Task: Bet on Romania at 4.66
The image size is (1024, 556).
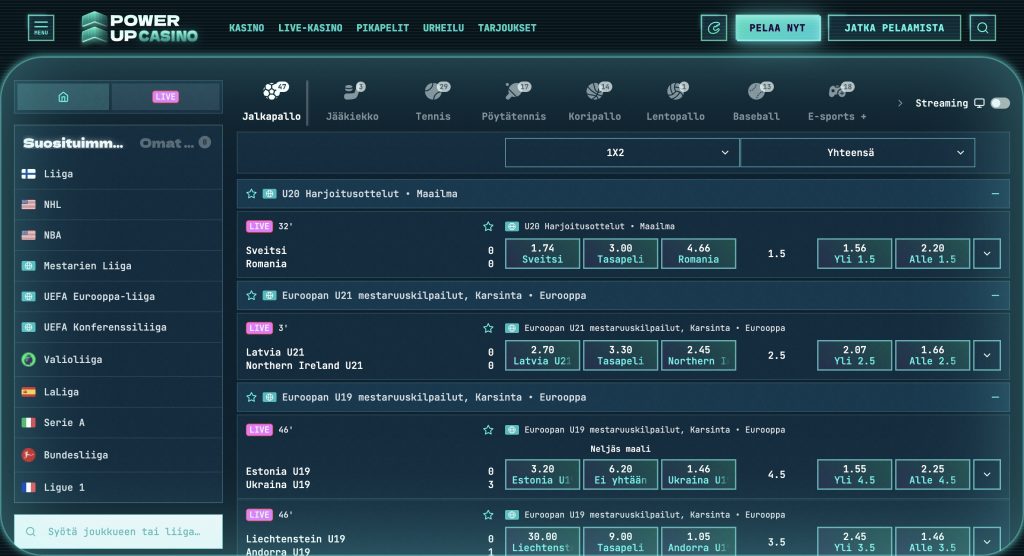Action: 698,253
